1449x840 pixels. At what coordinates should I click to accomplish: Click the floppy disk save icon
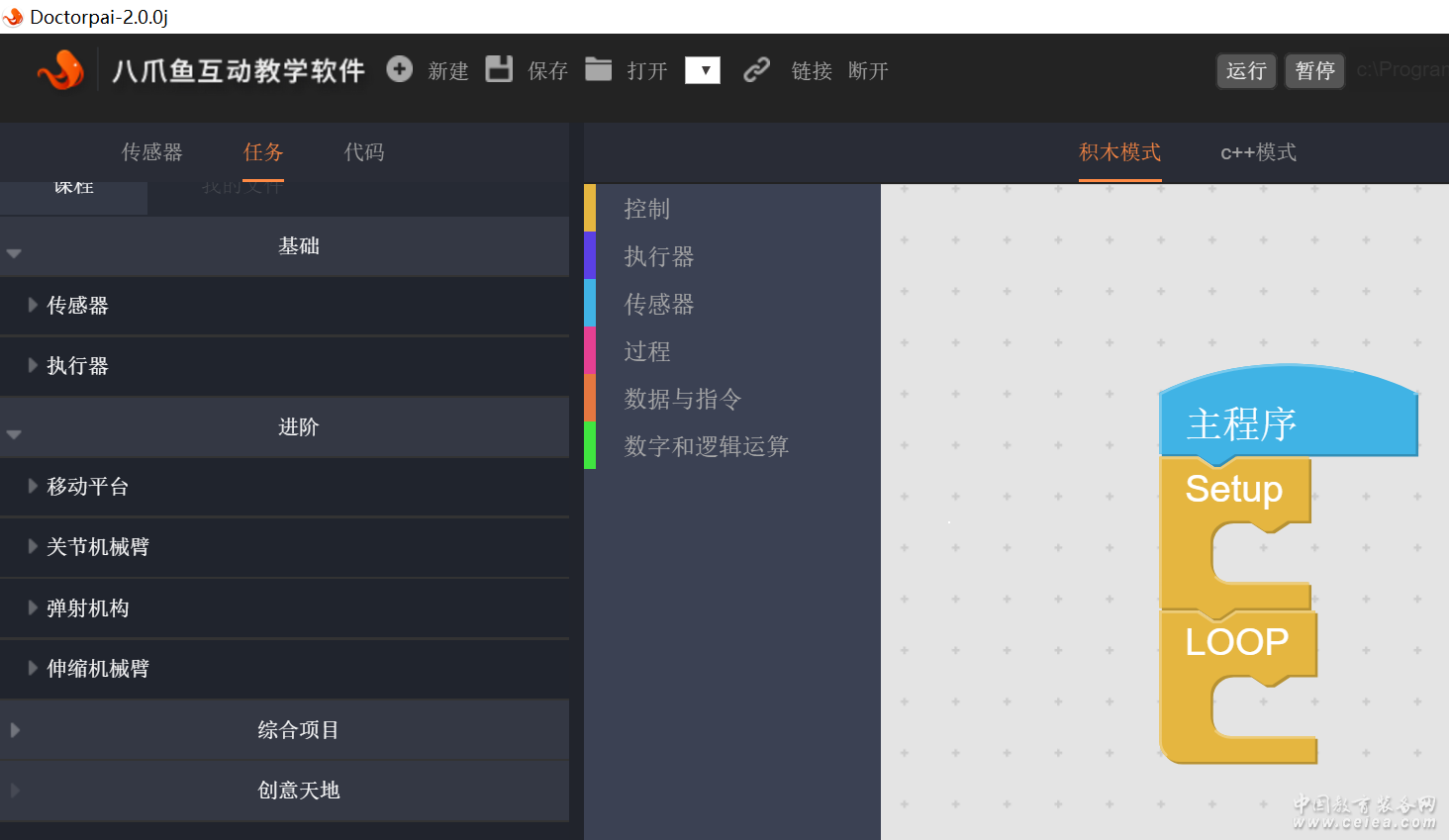(499, 69)
